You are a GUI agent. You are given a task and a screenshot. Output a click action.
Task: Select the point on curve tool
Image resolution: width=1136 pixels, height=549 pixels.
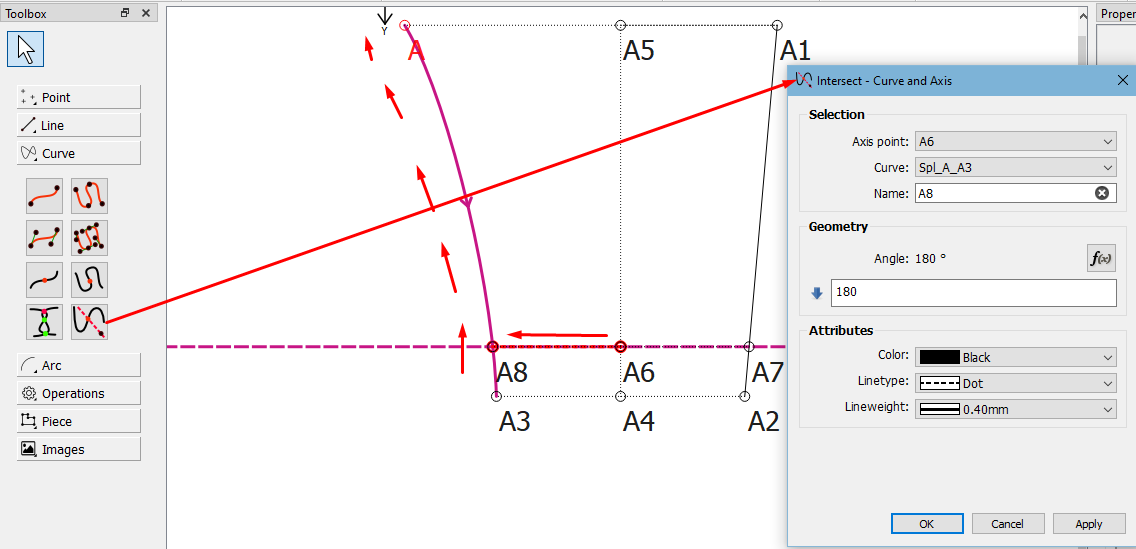[x=44, y=280]
